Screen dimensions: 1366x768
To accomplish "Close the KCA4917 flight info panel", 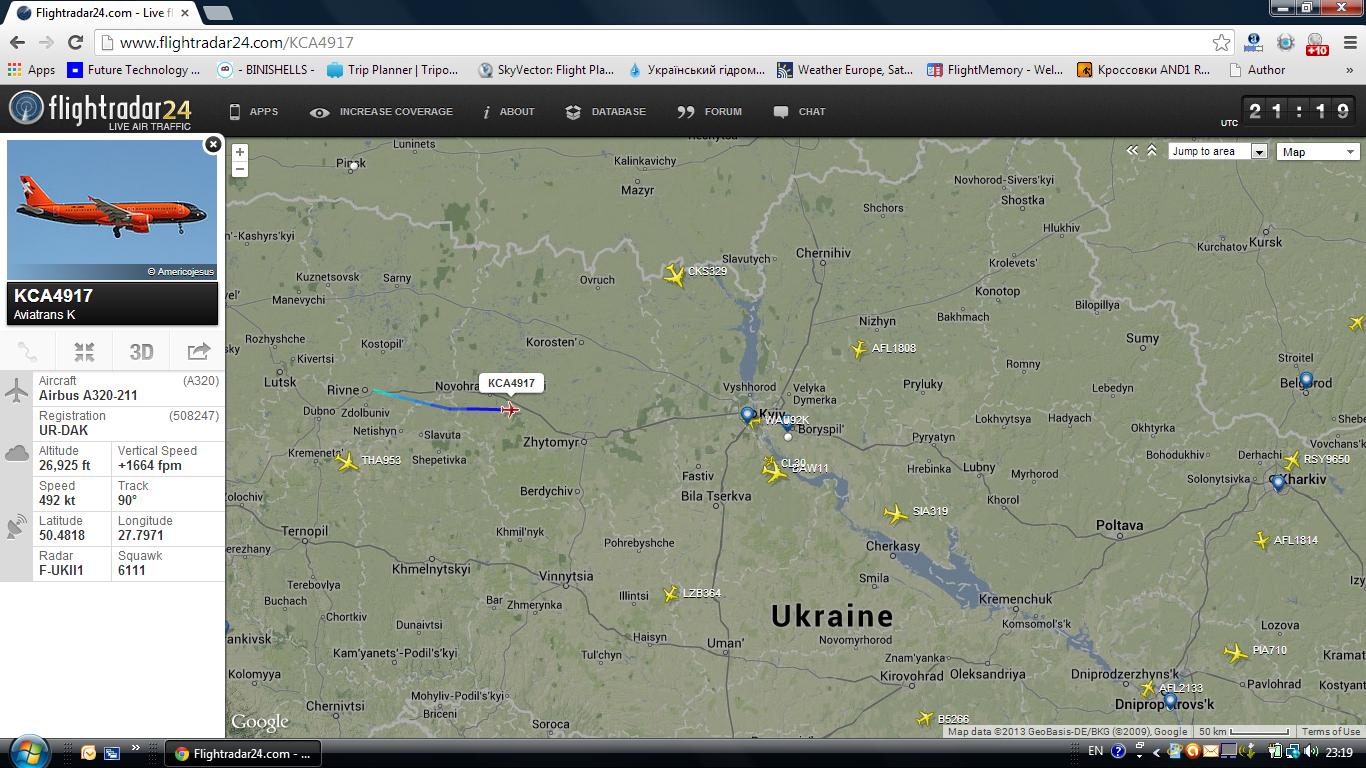I will (x=212, y=145).
